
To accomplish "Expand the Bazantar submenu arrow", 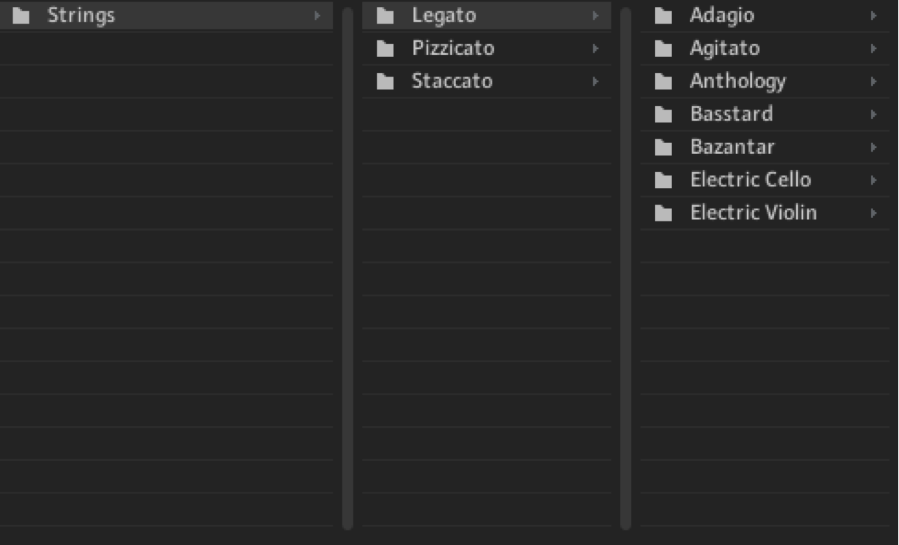I will pos(873,147).
